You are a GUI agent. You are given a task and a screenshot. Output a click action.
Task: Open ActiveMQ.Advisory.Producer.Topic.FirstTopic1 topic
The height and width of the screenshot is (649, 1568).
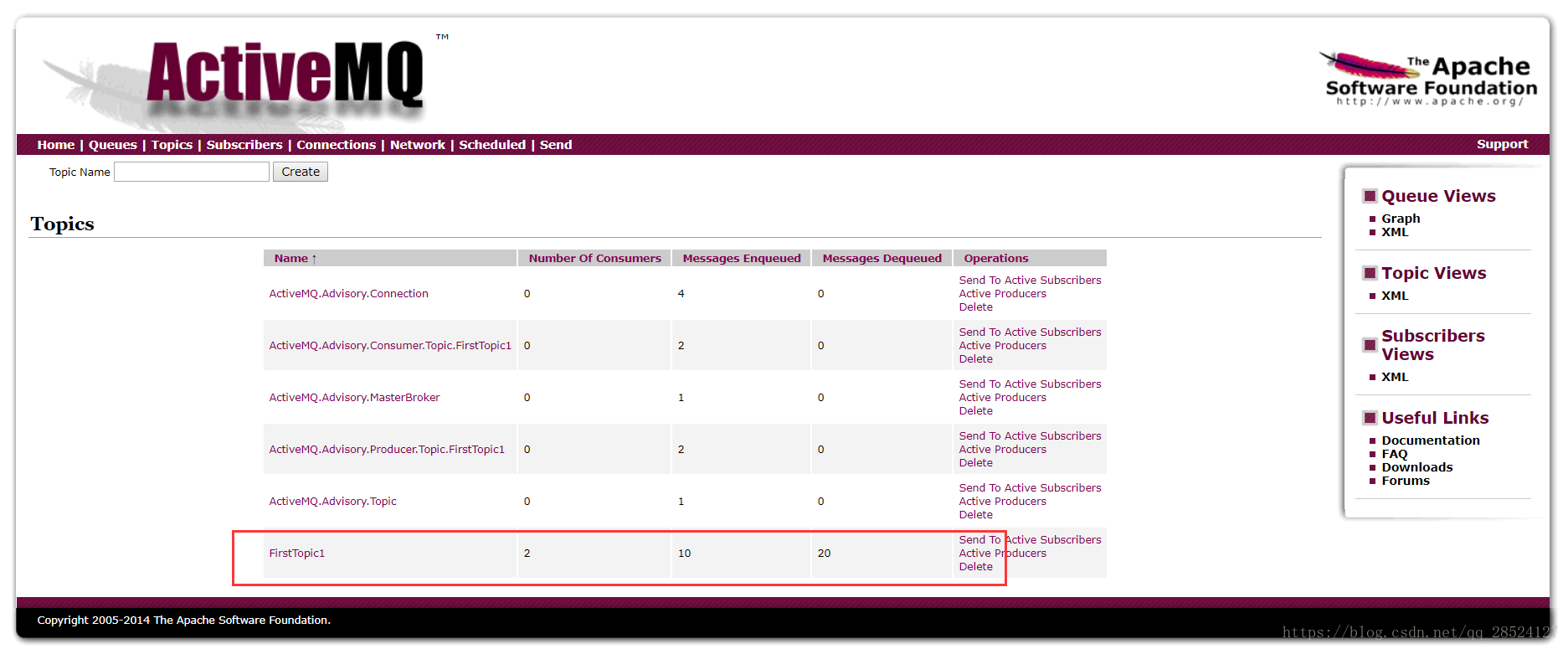click(x=387, y=449)
